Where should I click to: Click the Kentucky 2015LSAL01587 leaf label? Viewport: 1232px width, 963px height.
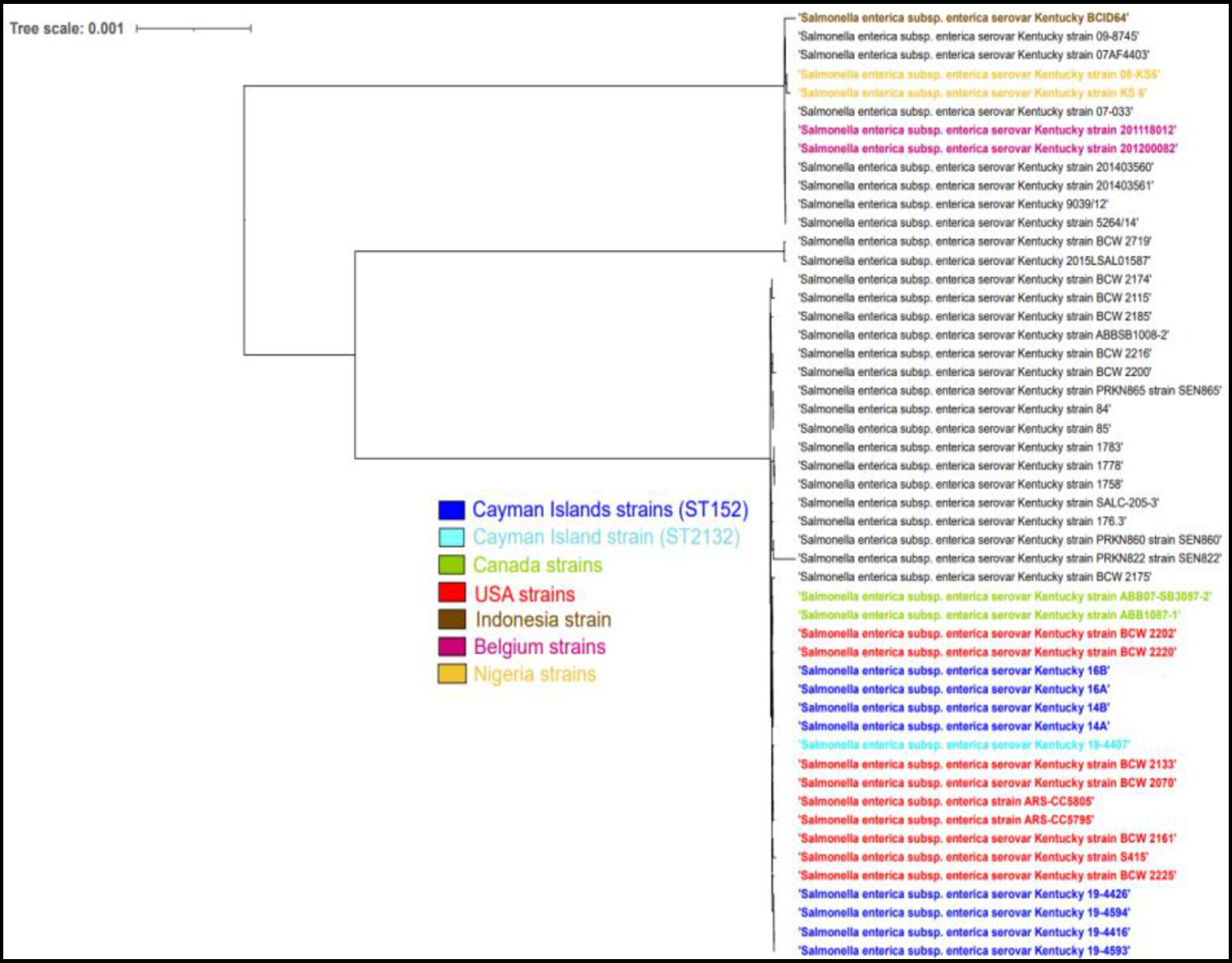click(x=975, y=261)
